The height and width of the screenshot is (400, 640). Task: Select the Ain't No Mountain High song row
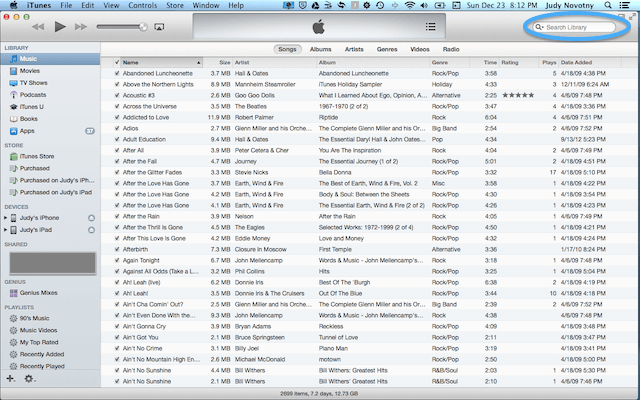coord(369,360)
